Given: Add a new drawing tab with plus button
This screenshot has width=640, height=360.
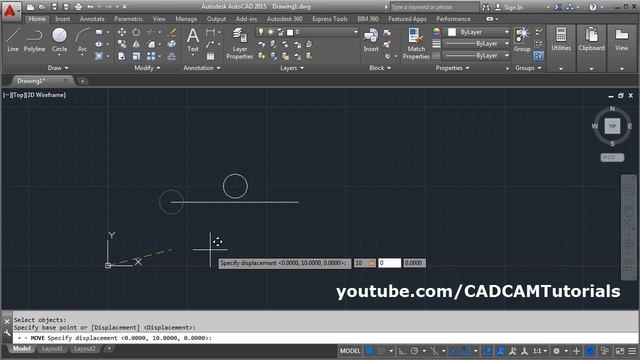Looking at the screenshot, I should (x=82, y=81).
